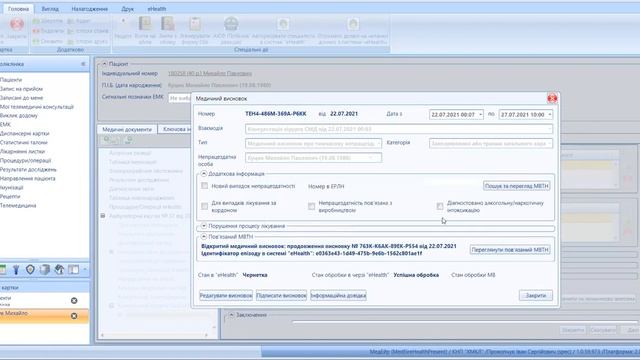Open the Категорія dropdown
This screenshot has height=360, width=640.
[x=549, y=144]
